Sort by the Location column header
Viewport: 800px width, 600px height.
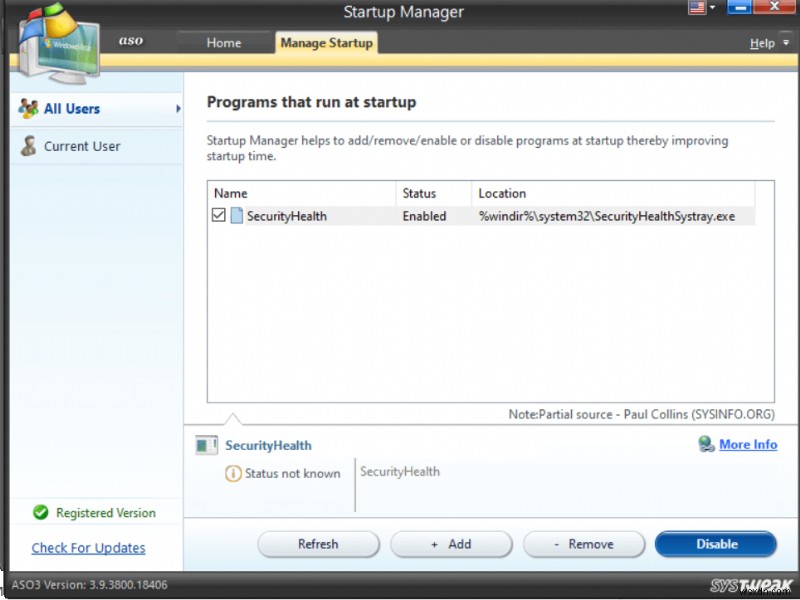click(x=613, y=193)
